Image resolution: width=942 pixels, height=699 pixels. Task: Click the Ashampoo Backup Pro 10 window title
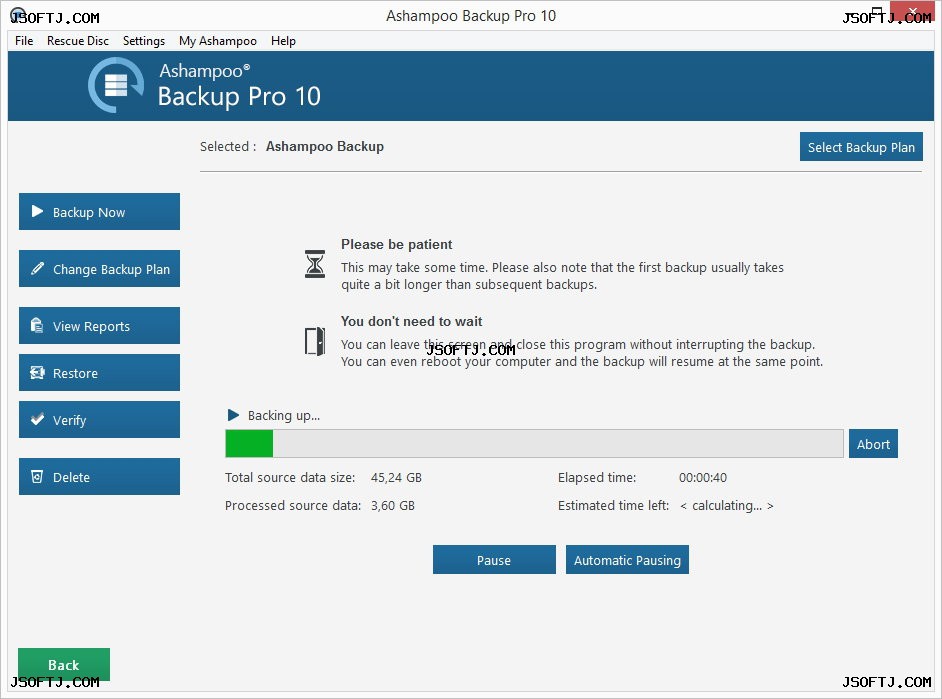471,16
